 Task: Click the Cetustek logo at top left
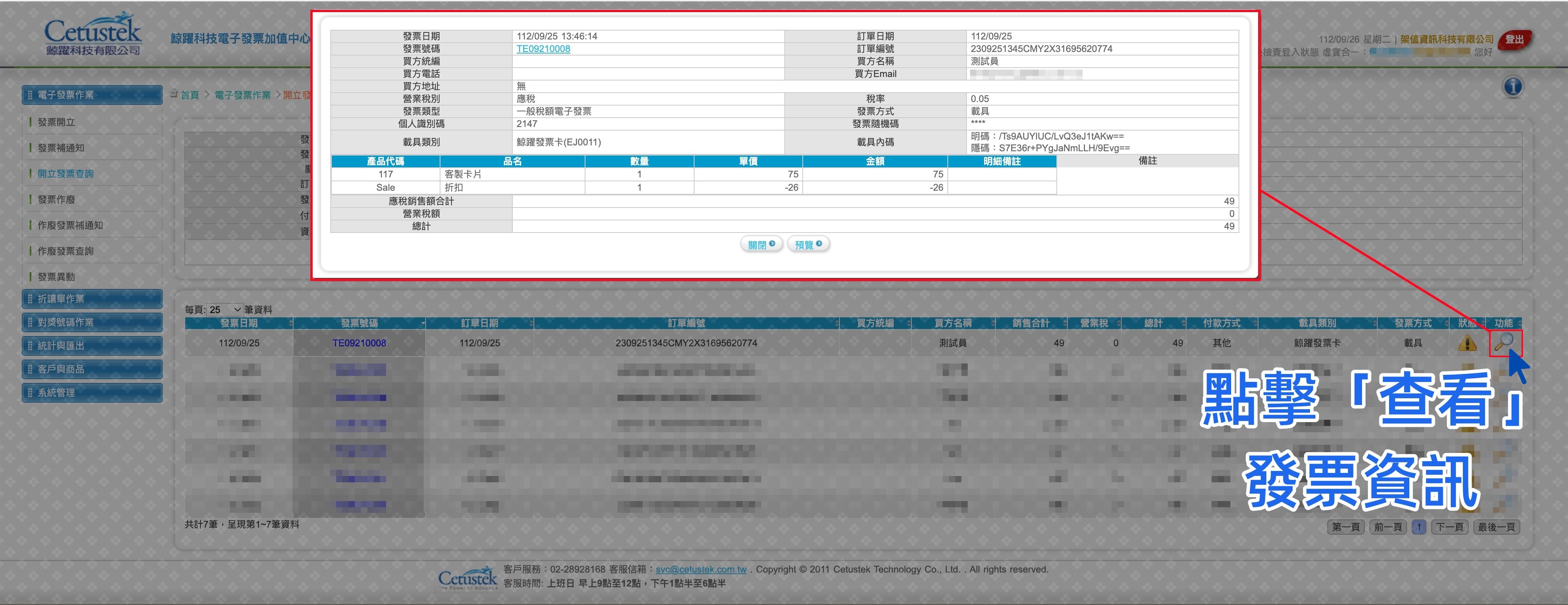(93, 34)
